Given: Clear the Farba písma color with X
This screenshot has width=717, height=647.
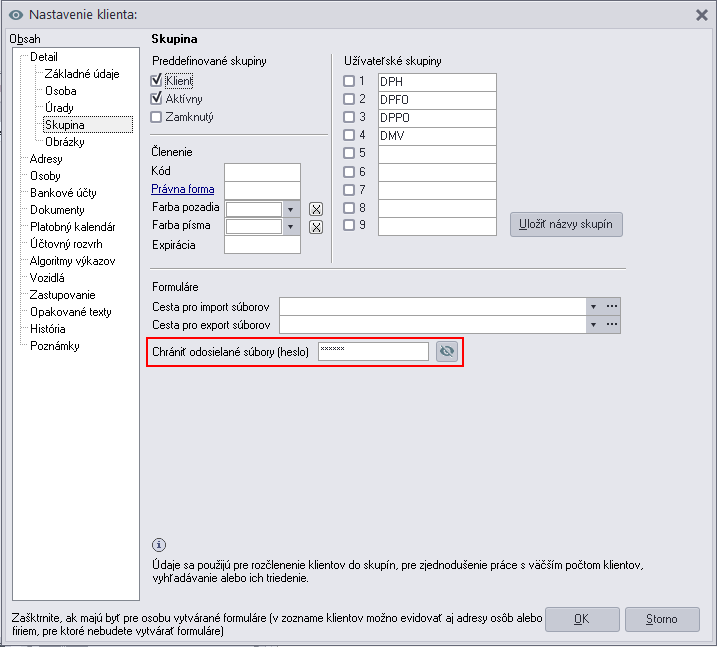Looking at the screenshot, I should point(316,227).
